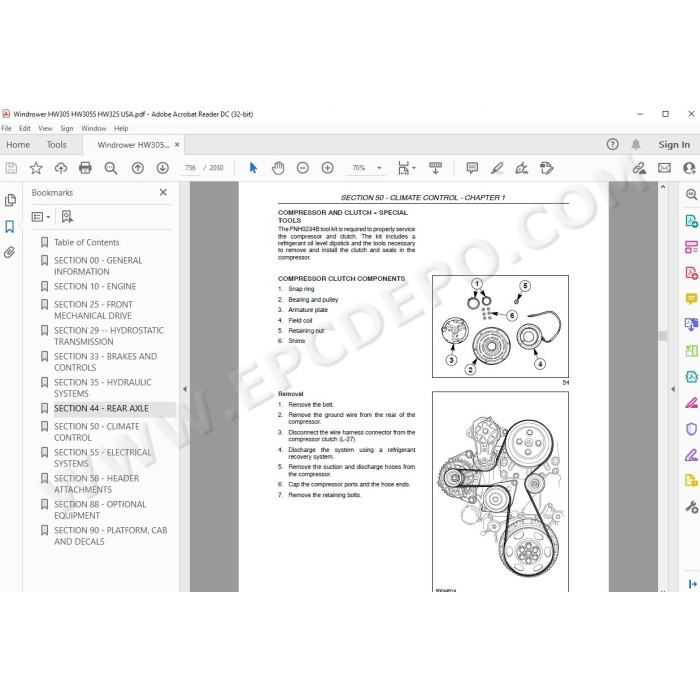Go to next page arrow
700x700 pixels.
click(x=162, y=168)
